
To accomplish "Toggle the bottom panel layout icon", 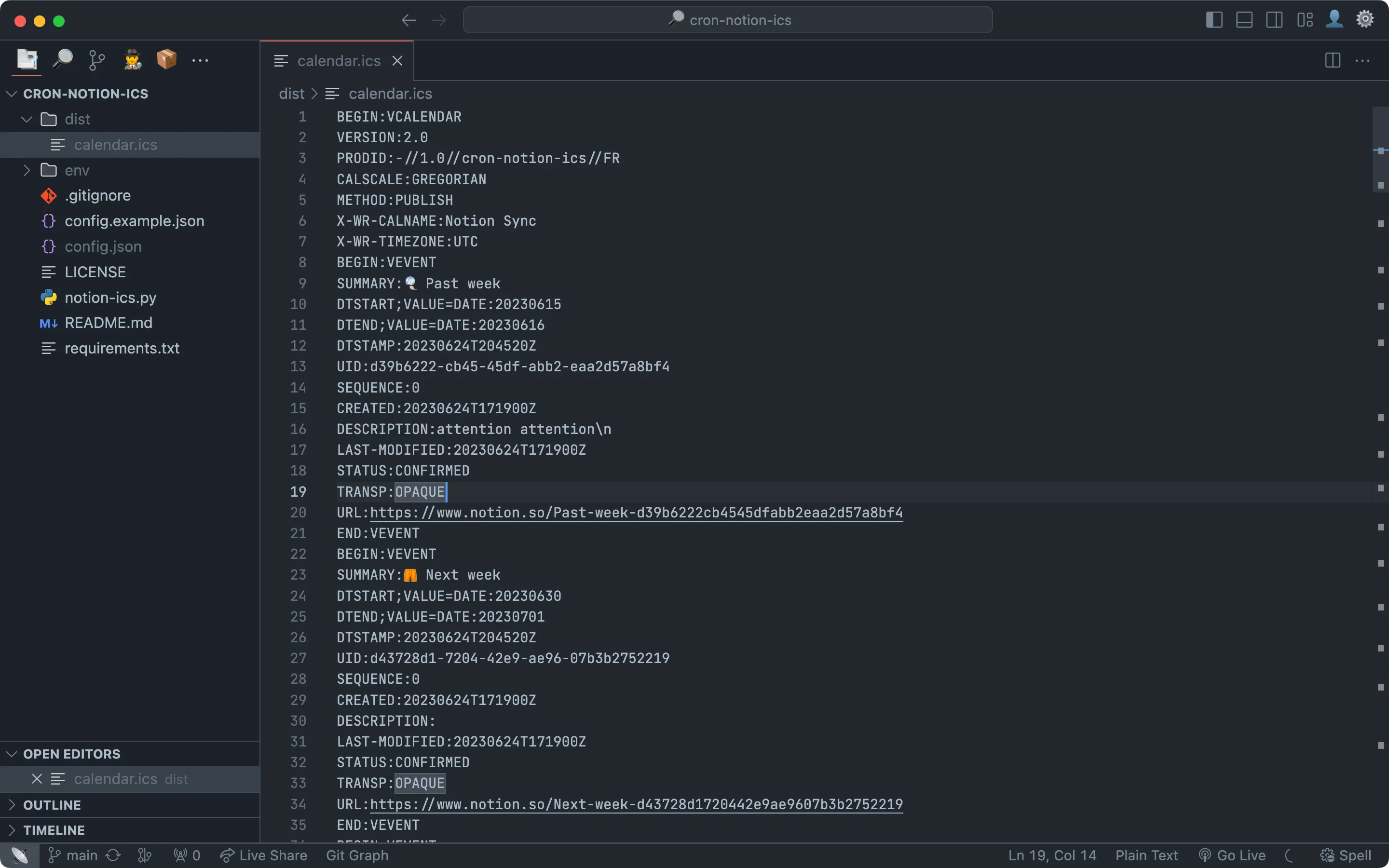I will click(x=1244, y=20).
